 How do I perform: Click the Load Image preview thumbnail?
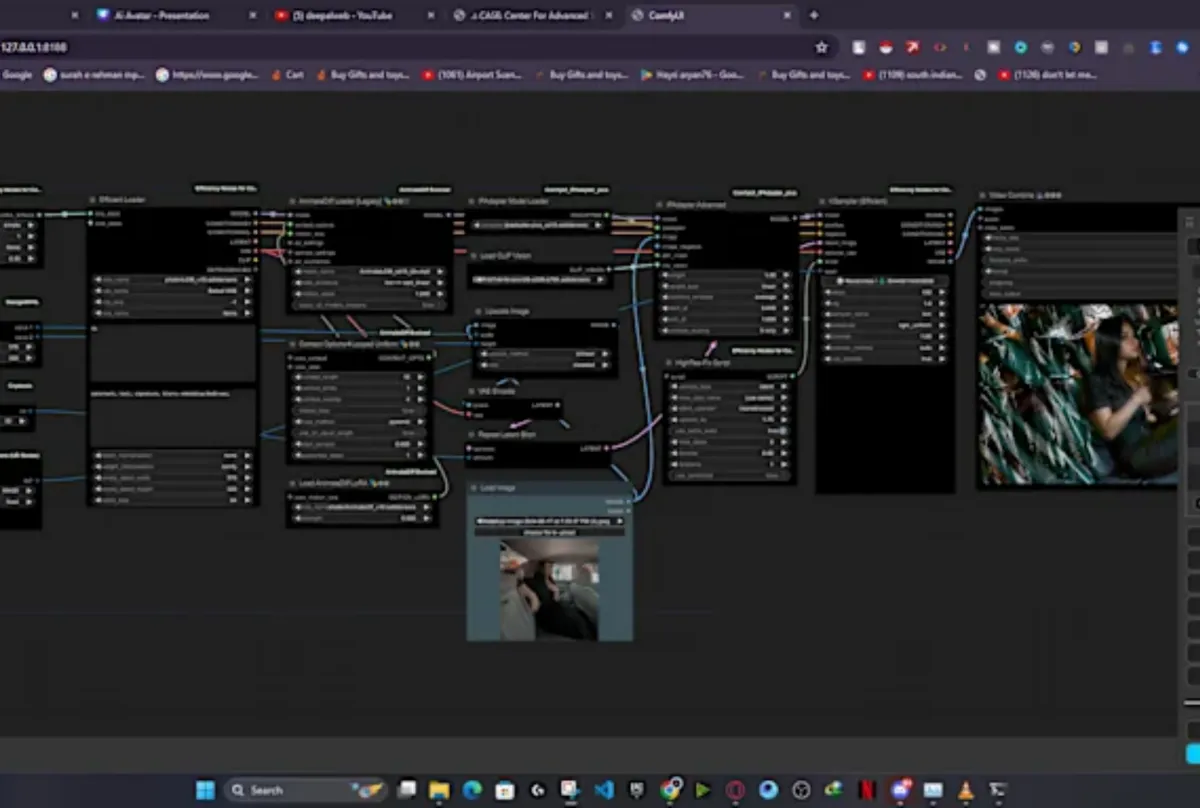coord(549,589)
